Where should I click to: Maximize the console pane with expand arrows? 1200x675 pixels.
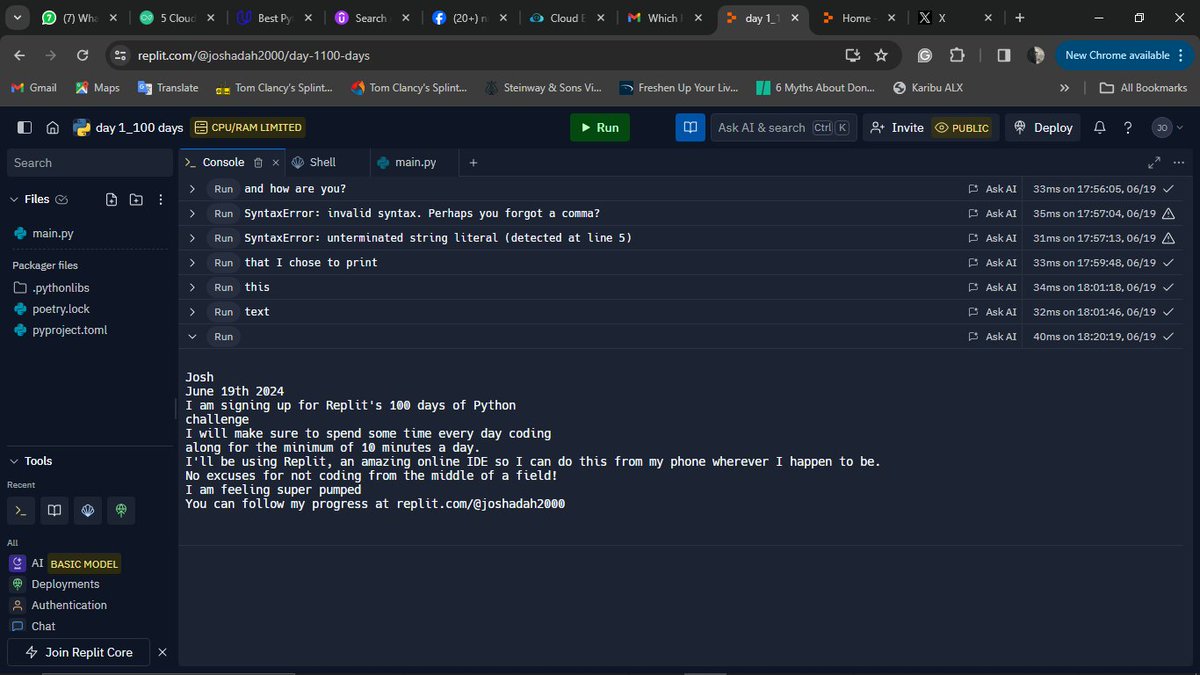coord(1155,162)
